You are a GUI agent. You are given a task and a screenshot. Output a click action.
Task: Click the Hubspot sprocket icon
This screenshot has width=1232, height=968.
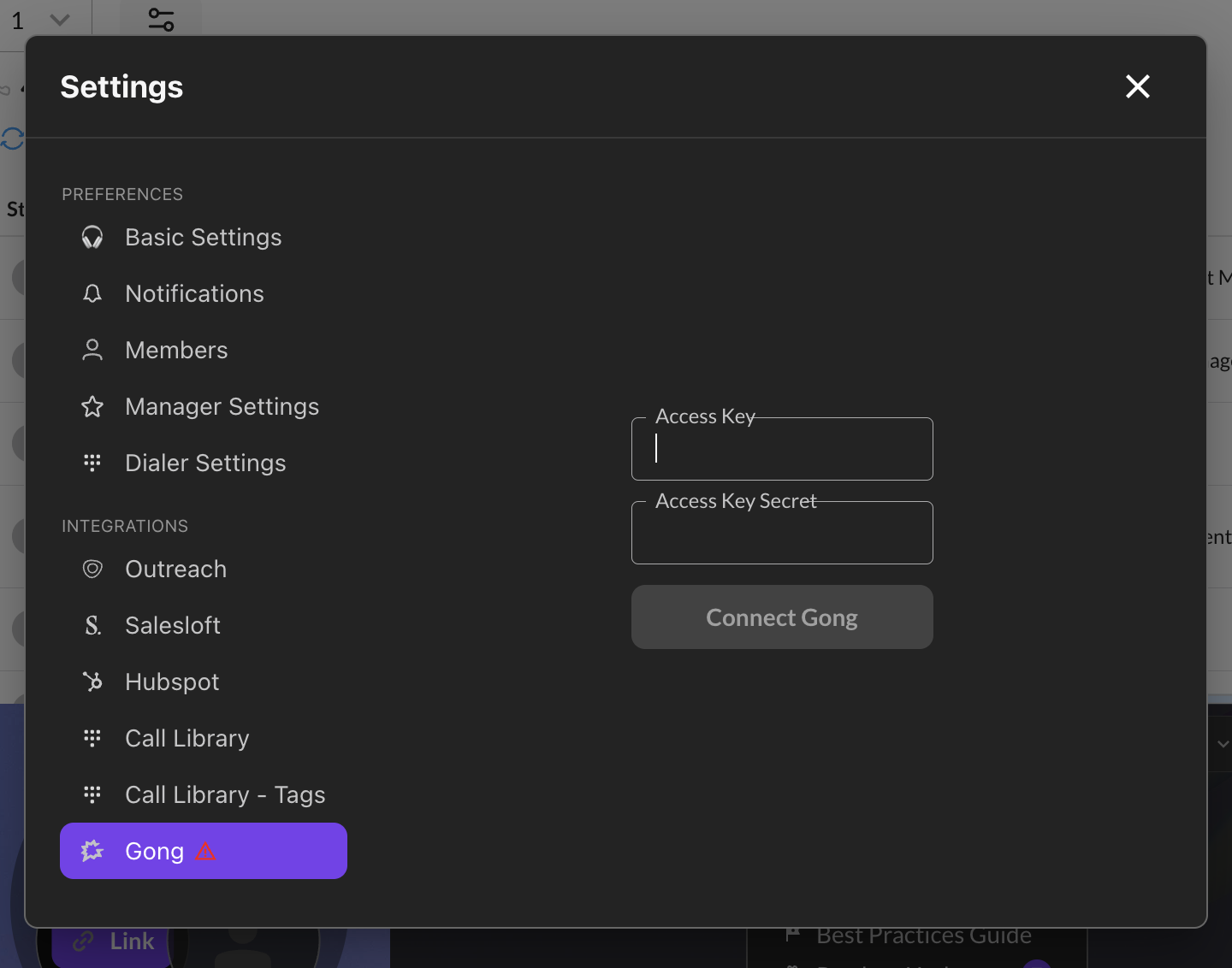click(x=92, y=682)
